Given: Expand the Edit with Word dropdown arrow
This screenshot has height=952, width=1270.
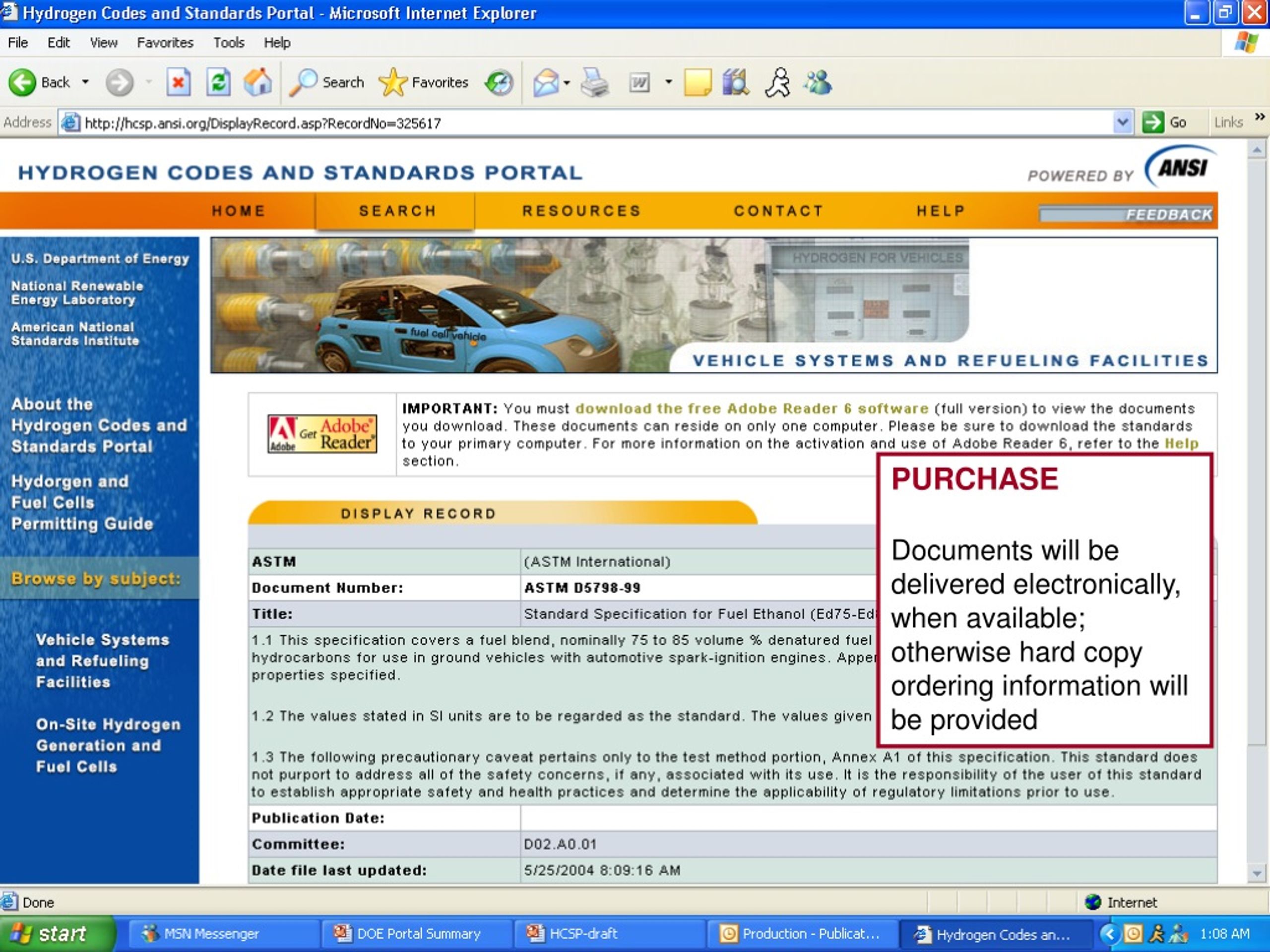Looking at the screenshot, I should click(668, 83).
